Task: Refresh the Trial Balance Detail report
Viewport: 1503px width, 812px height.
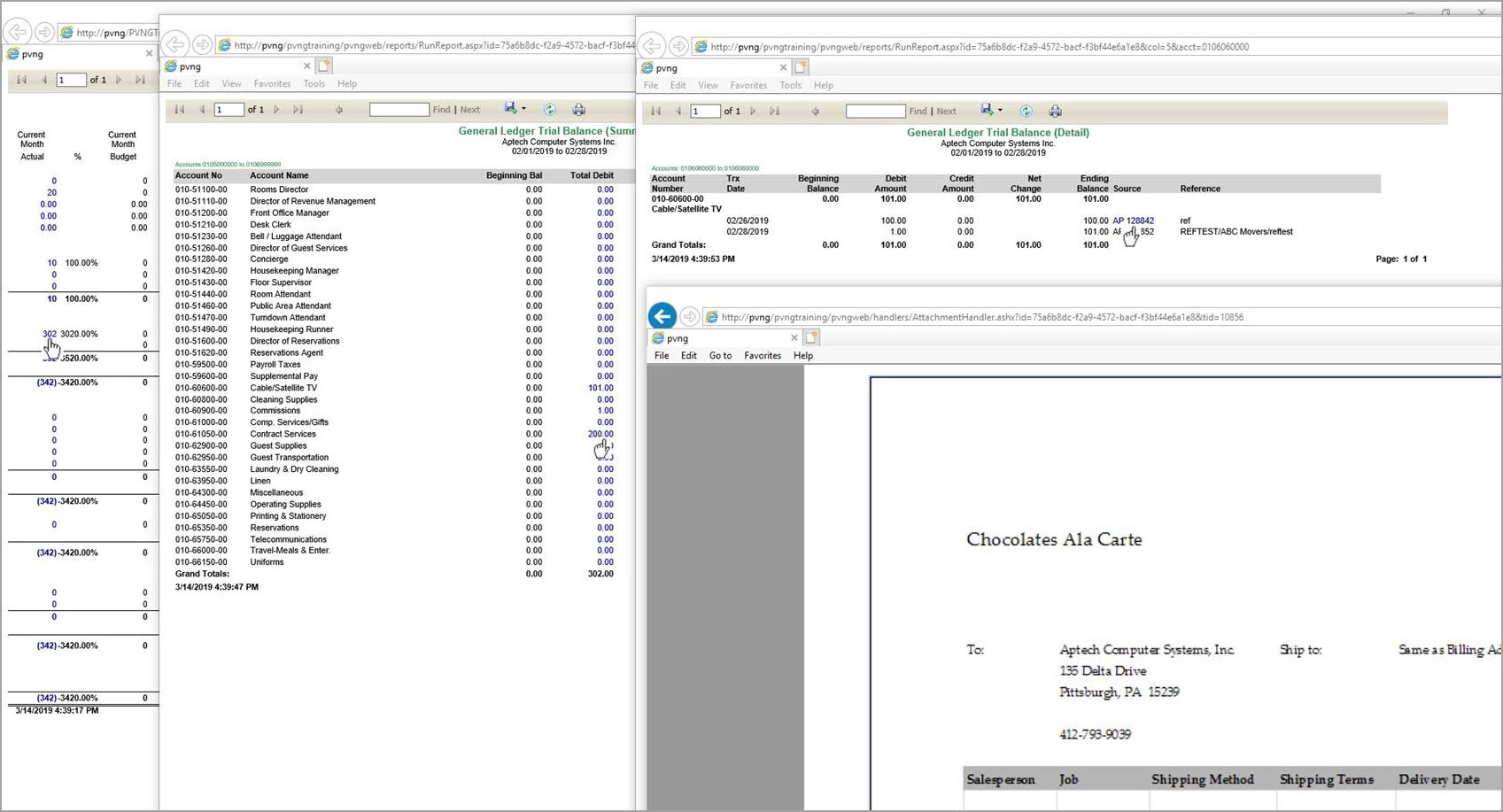Action: 1027,111
